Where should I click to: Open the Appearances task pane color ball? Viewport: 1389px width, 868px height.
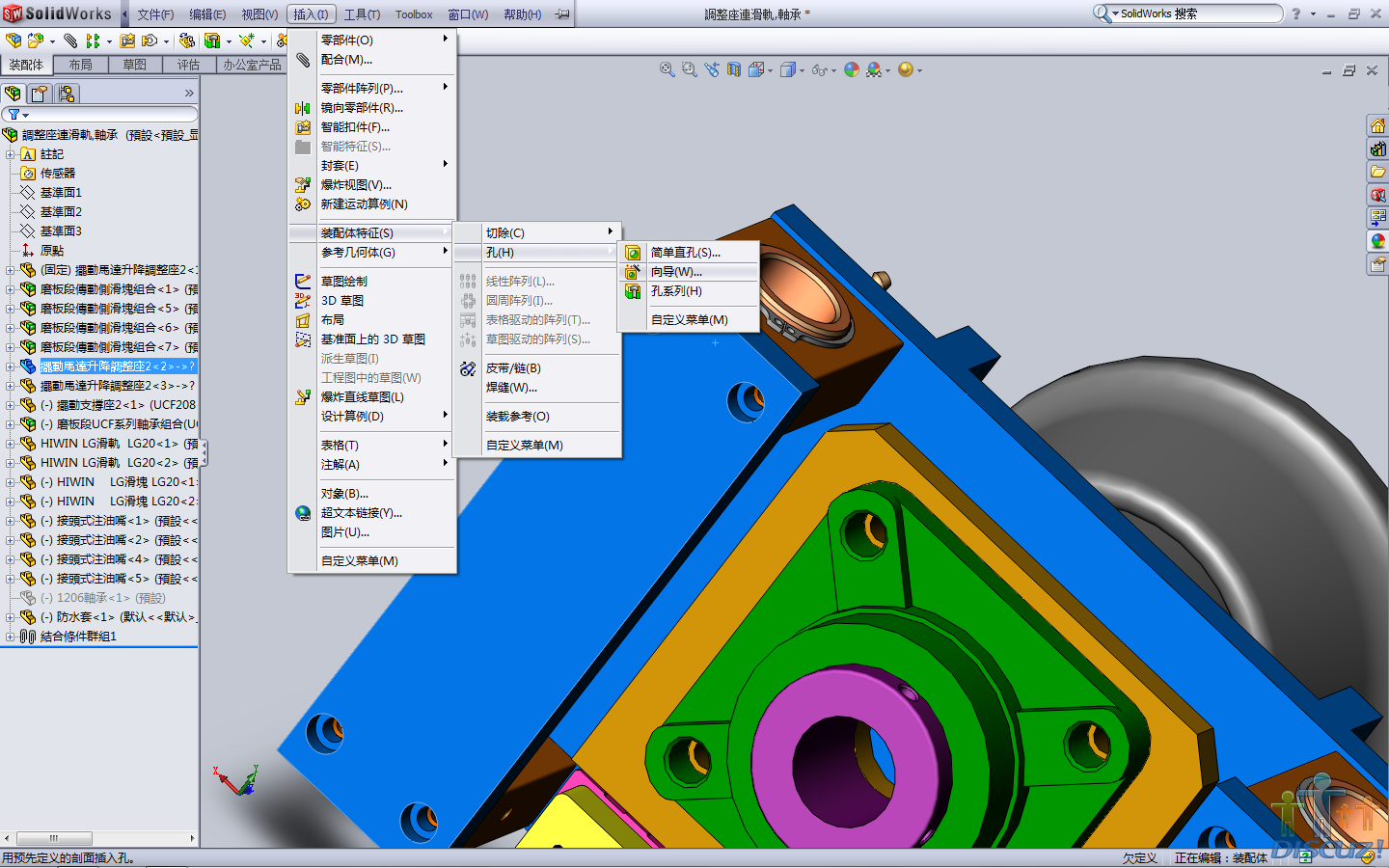coord(1377,242)
